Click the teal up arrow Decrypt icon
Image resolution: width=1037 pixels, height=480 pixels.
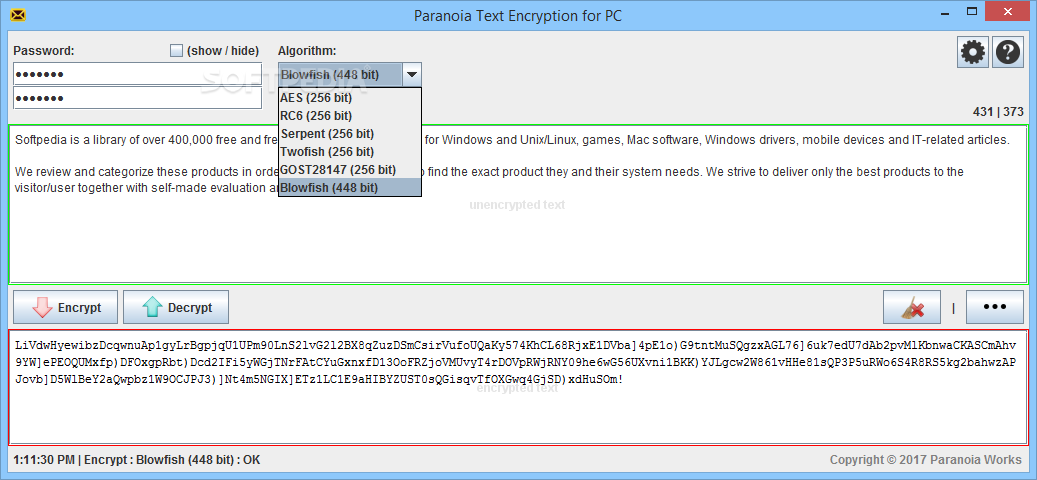151,307
